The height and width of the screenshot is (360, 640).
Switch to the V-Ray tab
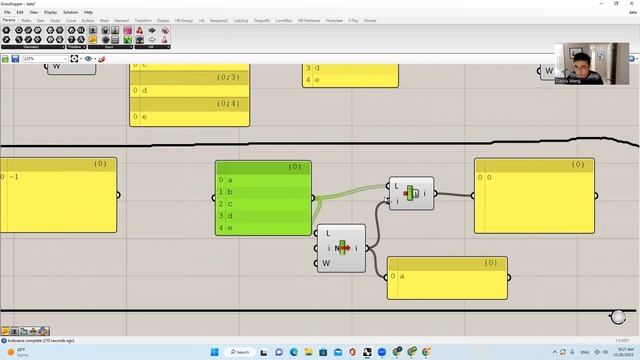pos(353,20)
